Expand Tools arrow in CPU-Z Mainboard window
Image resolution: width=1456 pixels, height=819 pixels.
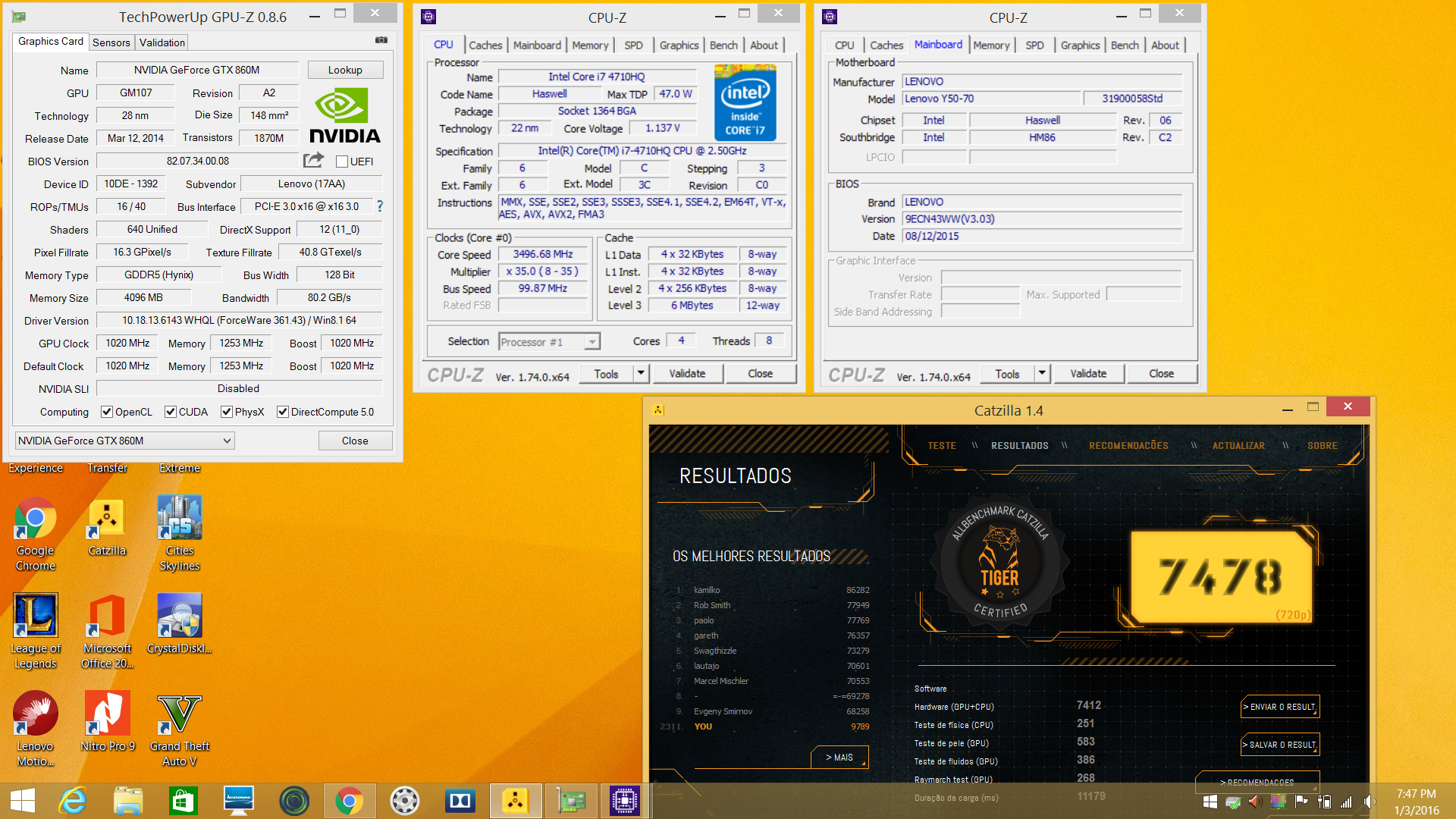(1042, 373)
